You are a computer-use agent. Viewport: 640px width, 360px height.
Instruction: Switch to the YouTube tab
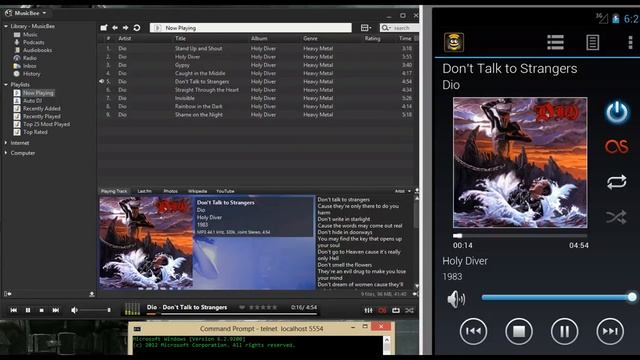click(x=225, y=191)
